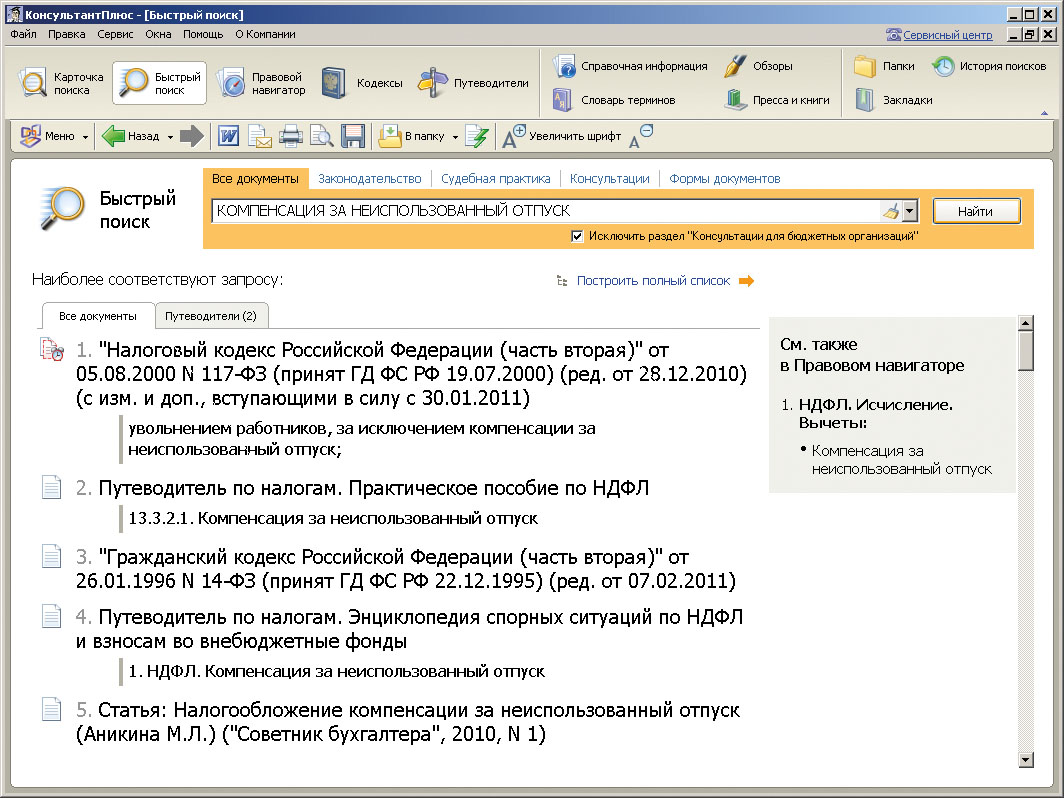
Task: Click the green Назад back arrow
Action: click(113, 136)
